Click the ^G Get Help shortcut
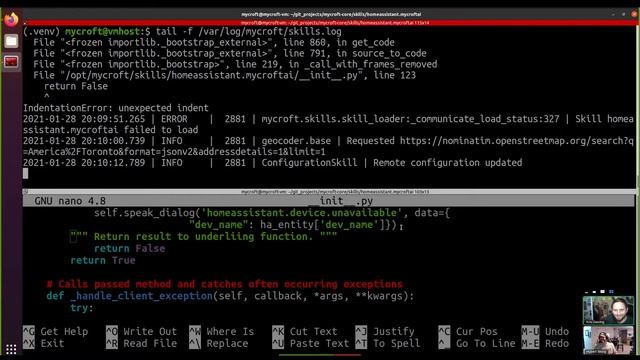The width and height of the screenshot is (640, 360). [56, 331]
